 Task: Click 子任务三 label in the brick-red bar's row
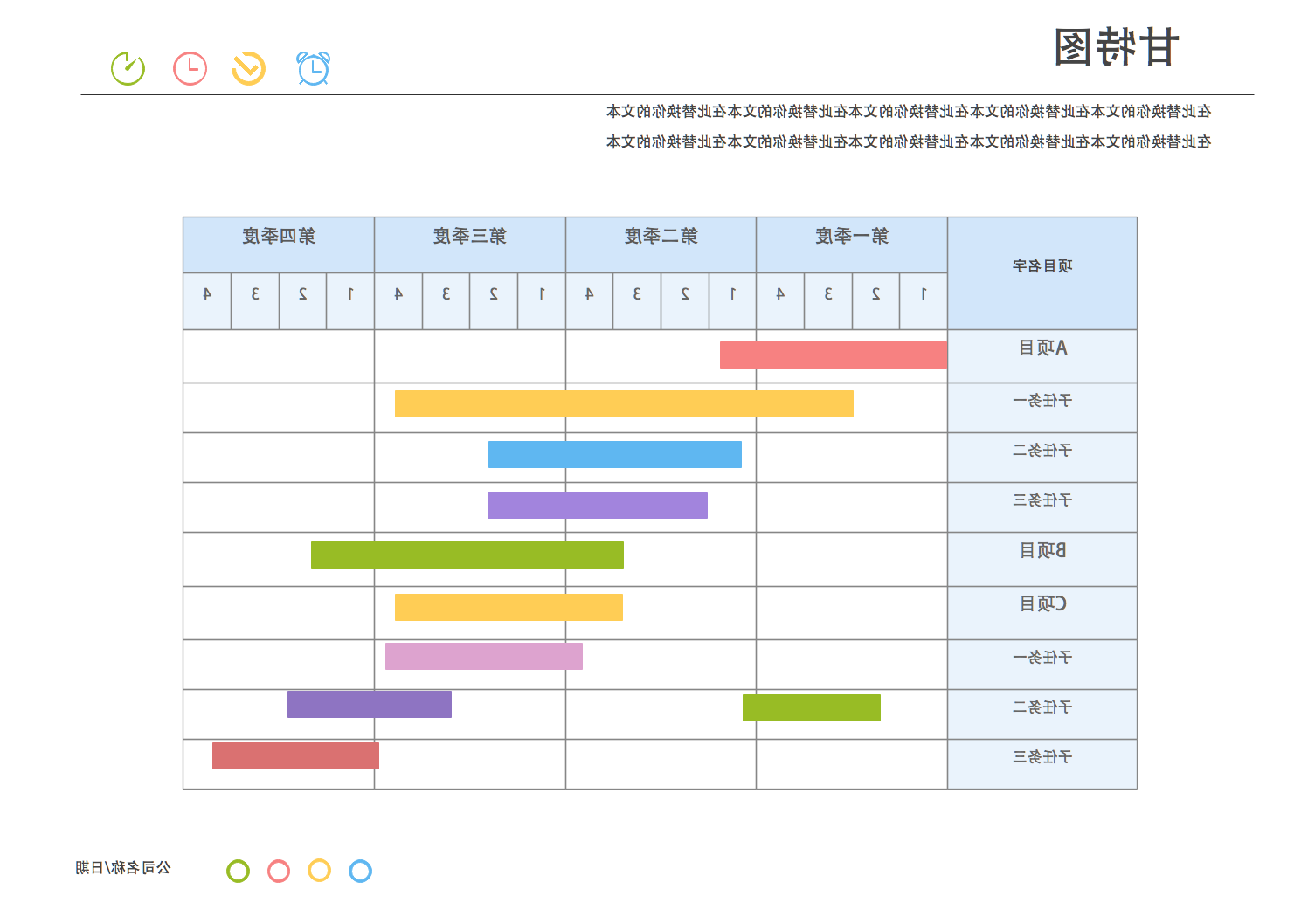pos(1042,757)
